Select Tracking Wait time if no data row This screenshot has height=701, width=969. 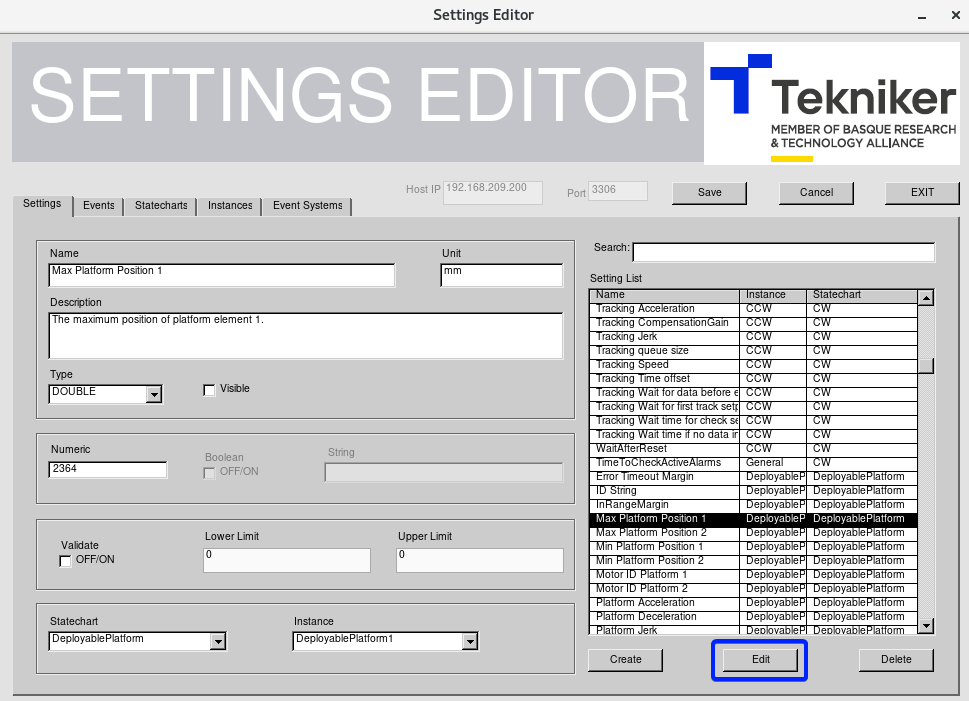pos(753,435)
